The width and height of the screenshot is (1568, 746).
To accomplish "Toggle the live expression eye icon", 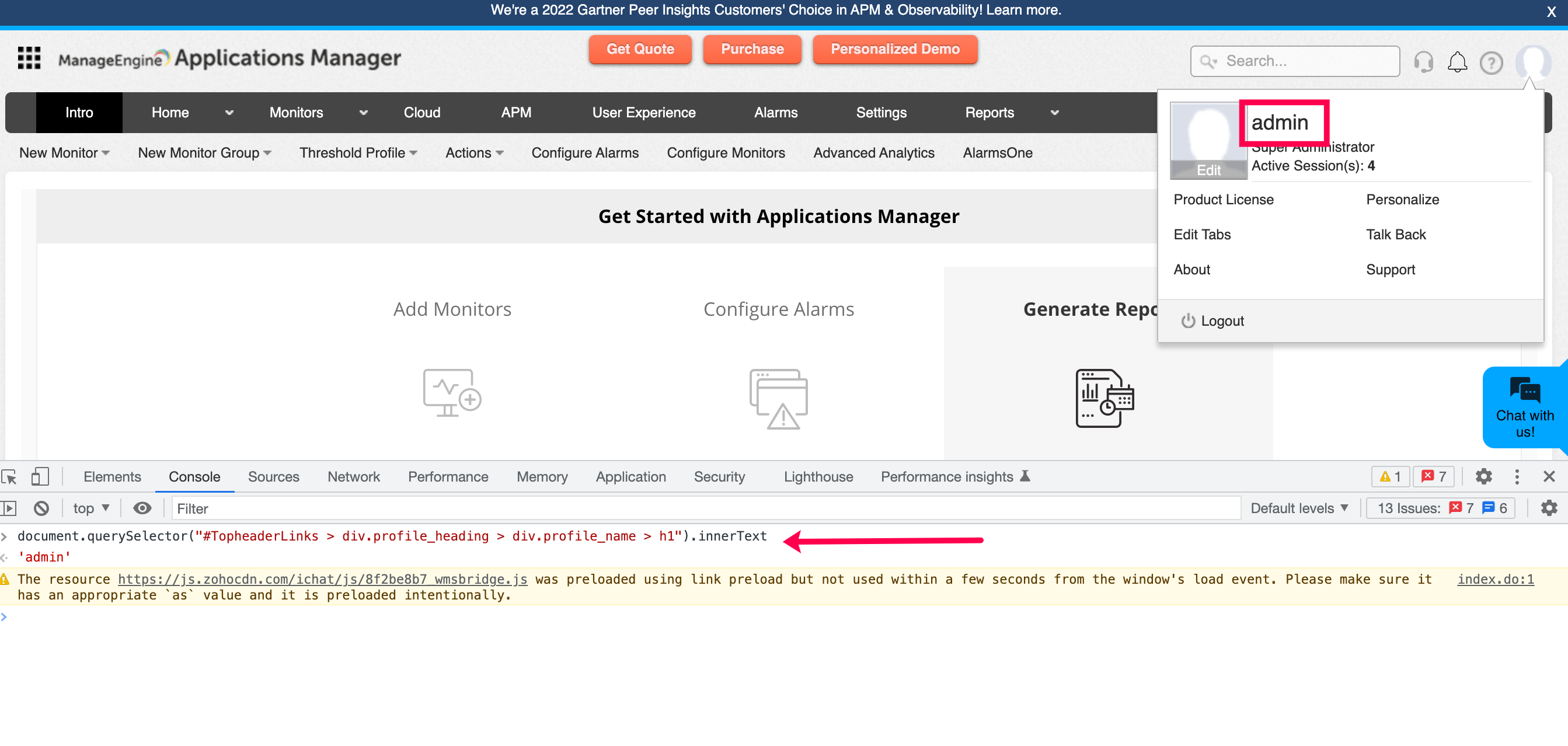I will 142,508.
